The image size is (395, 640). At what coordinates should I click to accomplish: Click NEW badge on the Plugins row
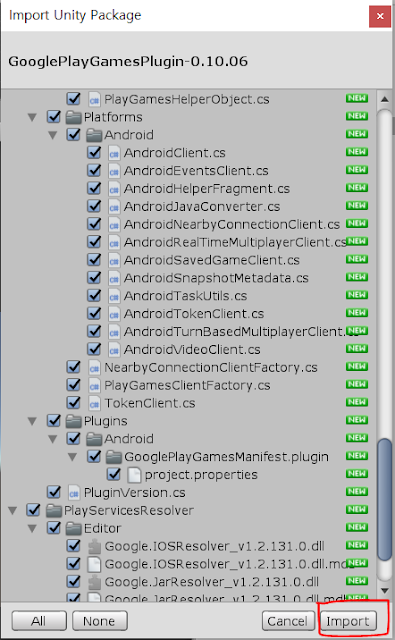tap(357, 420)
